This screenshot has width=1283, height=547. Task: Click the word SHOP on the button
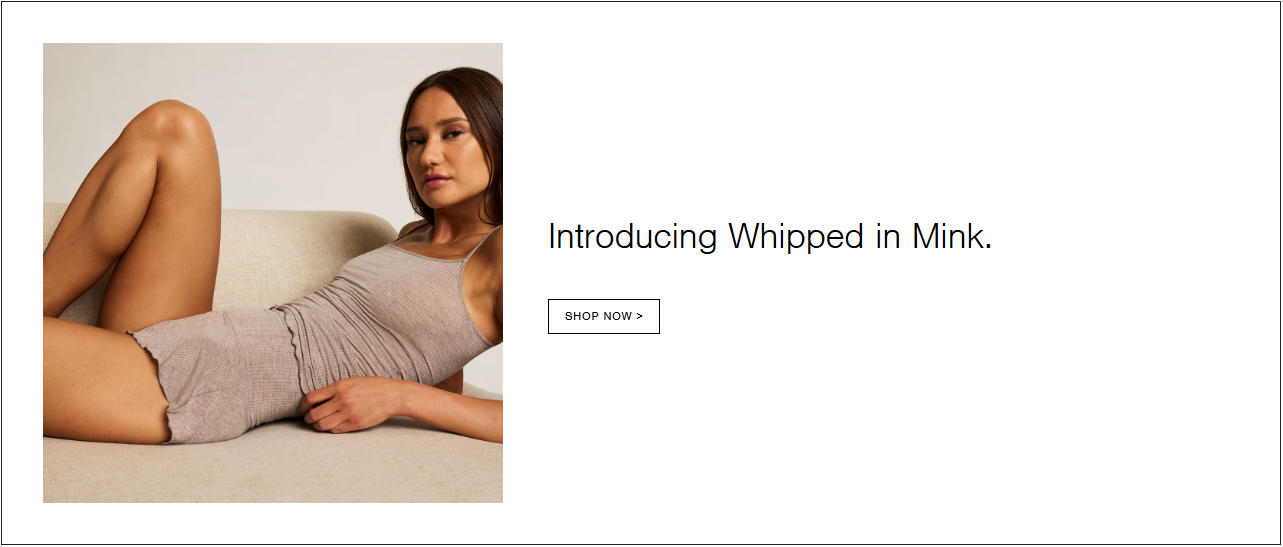(x=582, y=316)
